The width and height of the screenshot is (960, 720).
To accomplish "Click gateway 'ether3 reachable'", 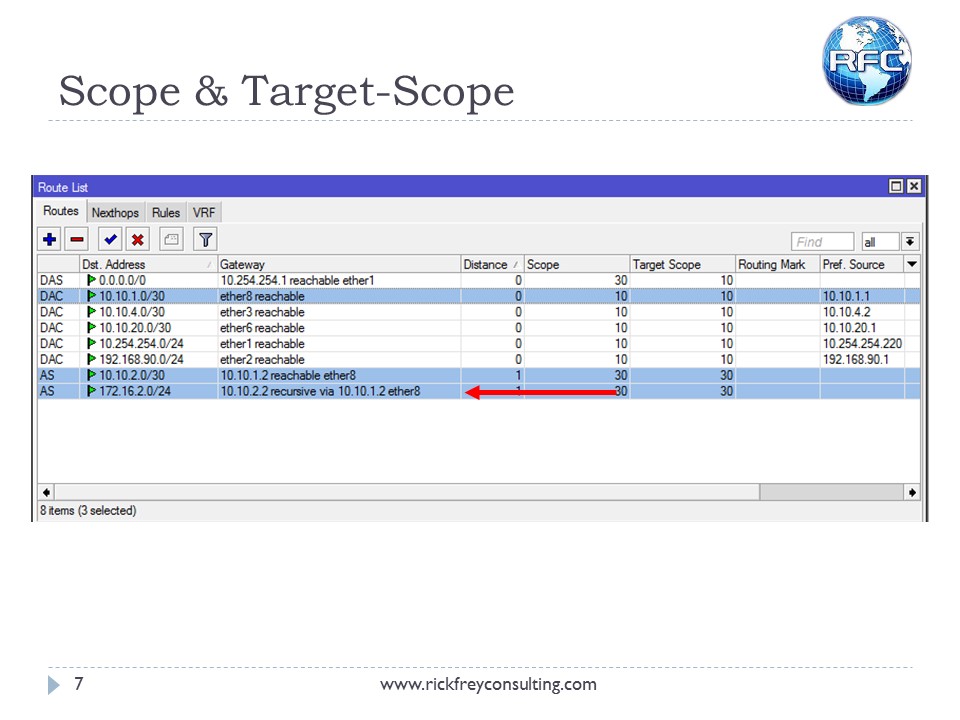I will click(x=262, y=312).
